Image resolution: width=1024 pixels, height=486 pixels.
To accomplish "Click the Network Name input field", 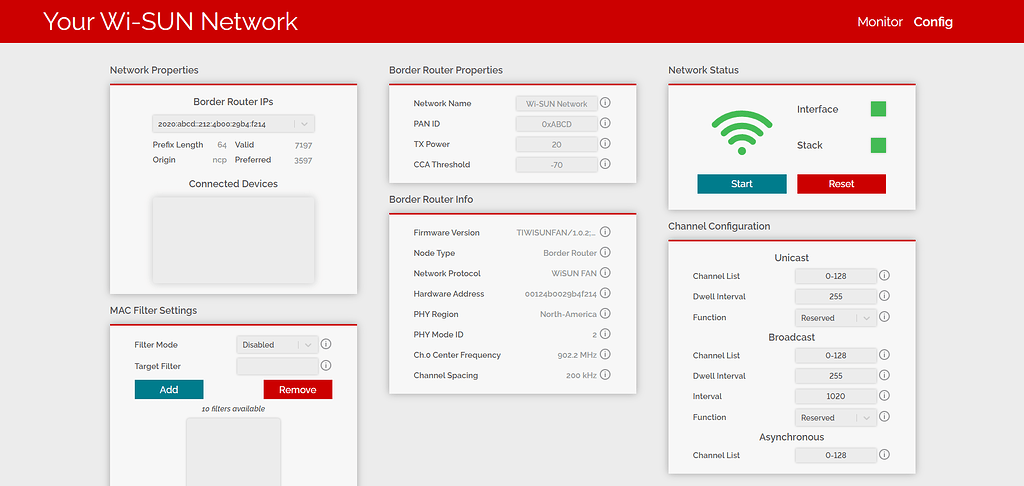I will [x=556, y=104].
